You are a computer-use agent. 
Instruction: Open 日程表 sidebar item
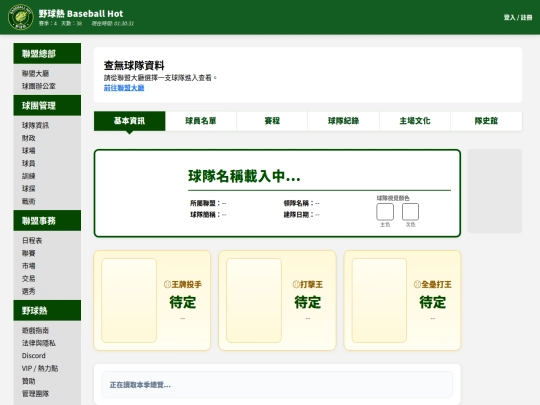point(32,241)
